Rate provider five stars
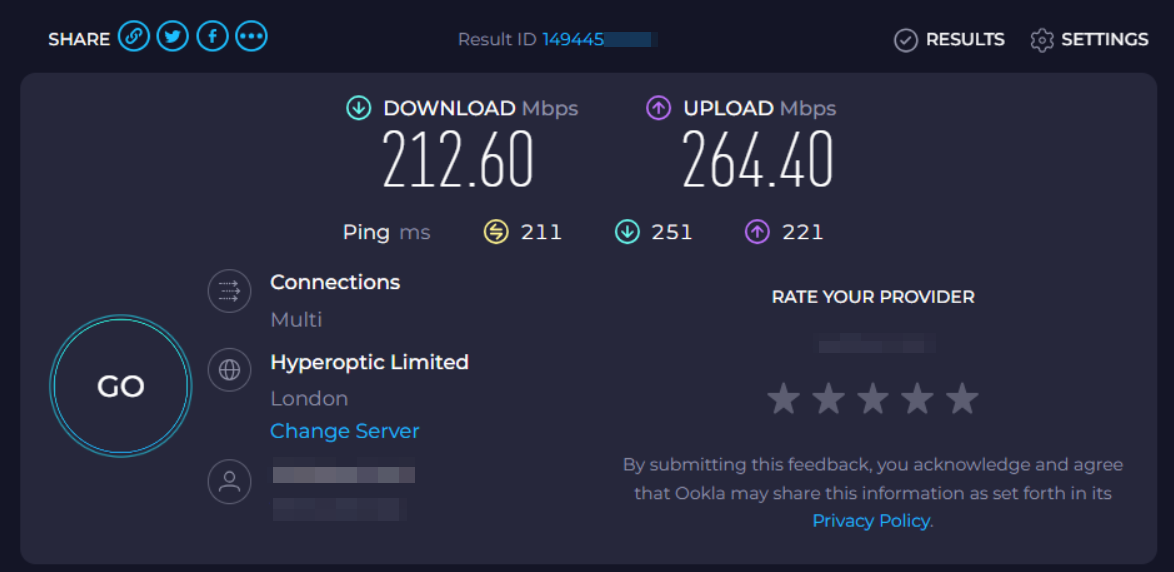The width and height of the screenshot is (1174, 572). [962, 399]
